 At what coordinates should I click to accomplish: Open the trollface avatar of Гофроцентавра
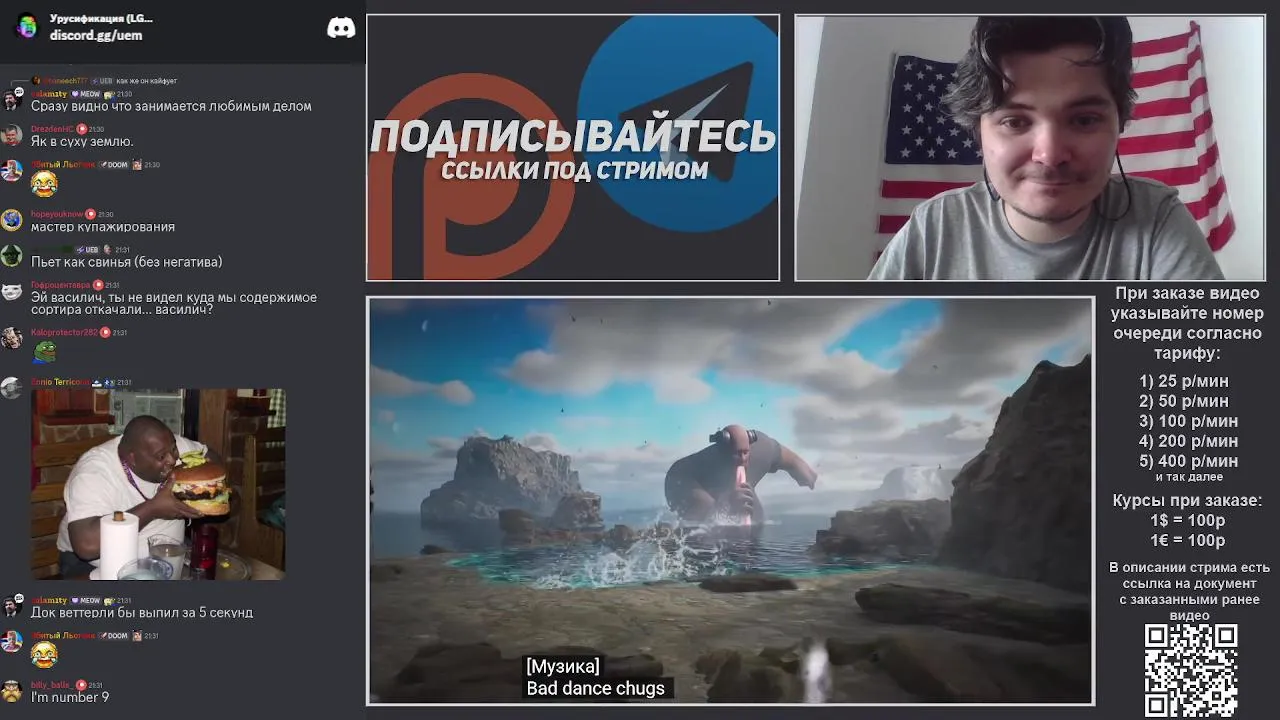pos(11,291)
